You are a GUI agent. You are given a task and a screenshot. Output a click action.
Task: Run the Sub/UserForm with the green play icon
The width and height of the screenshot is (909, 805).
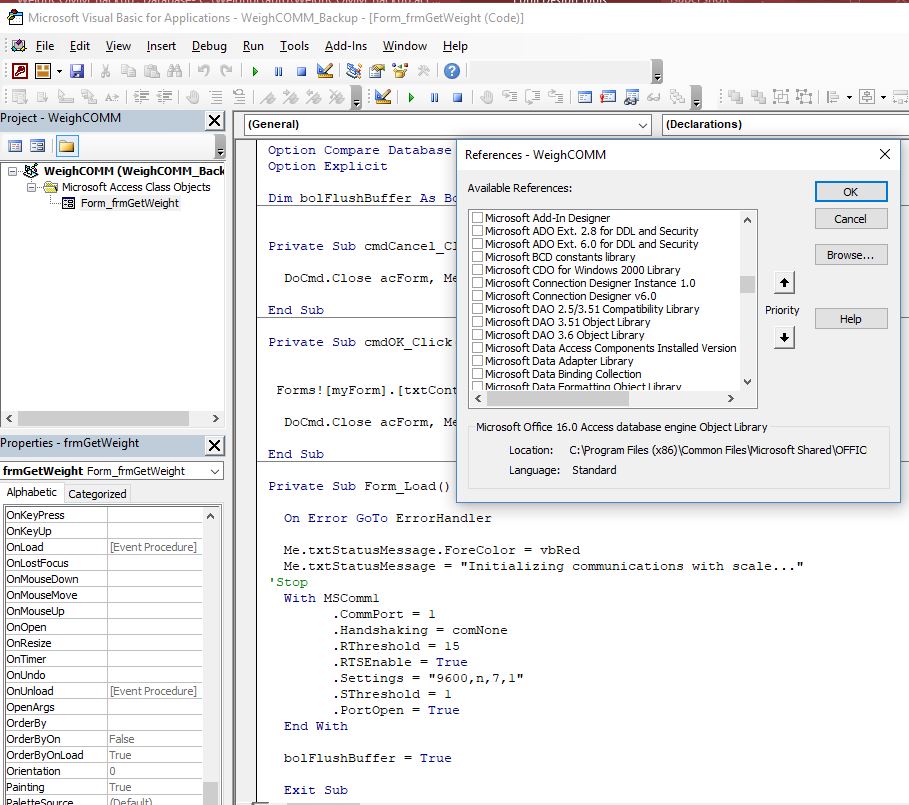tap(256, 70)
